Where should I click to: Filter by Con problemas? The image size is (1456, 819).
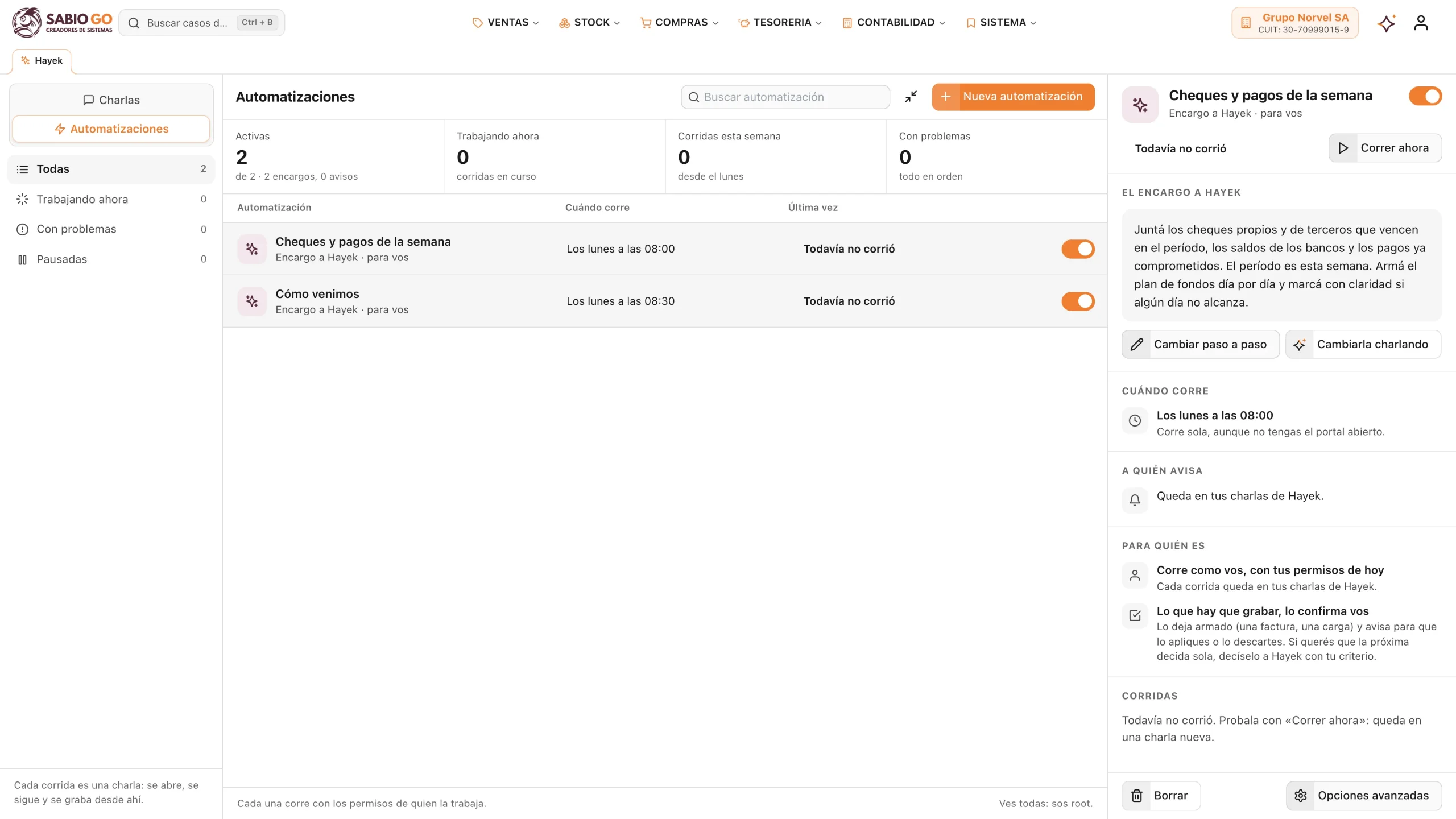(x=111, y=229)
